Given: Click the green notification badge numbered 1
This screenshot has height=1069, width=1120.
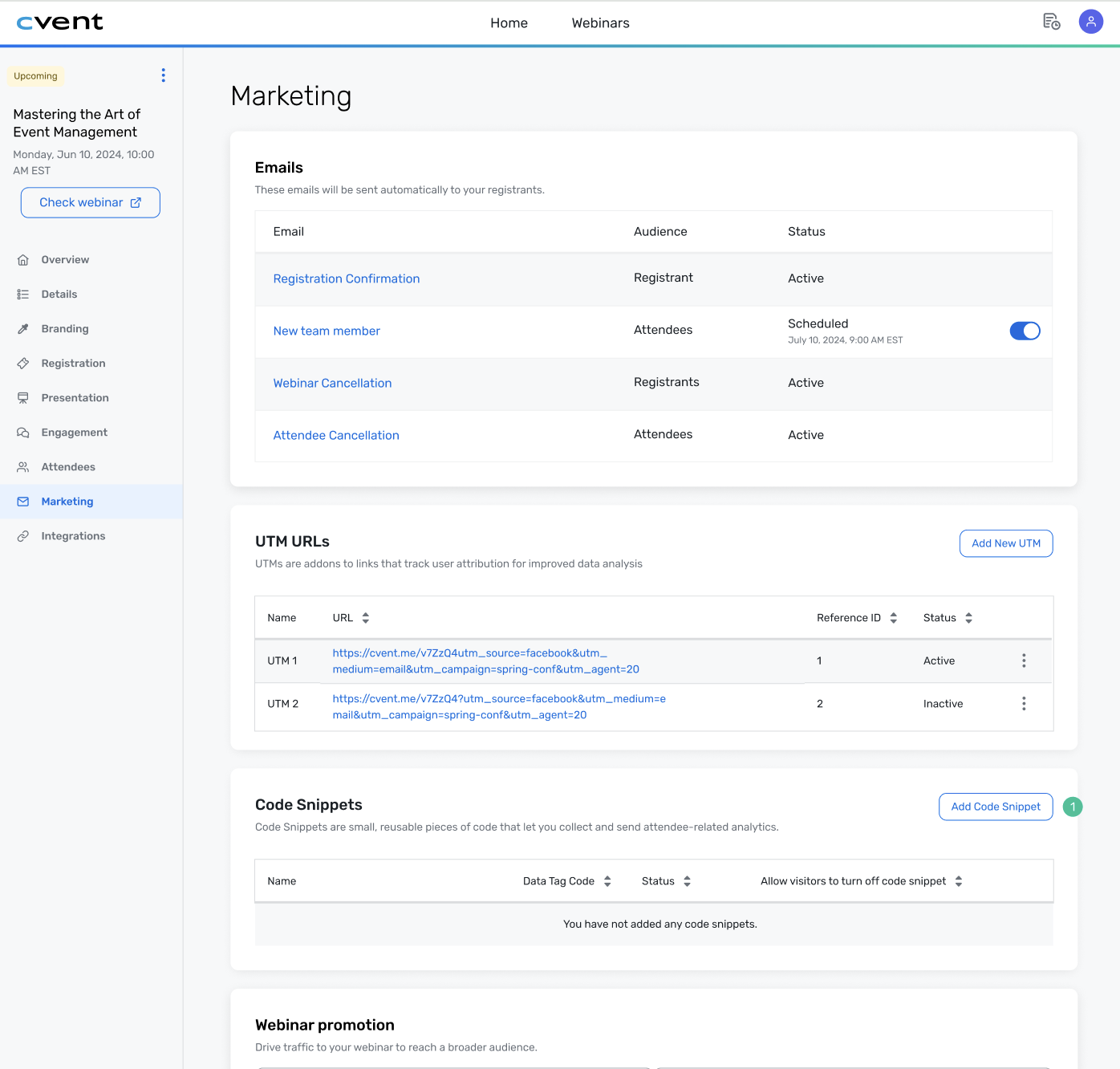Looking at the screenshot, I should [1072, 807].
